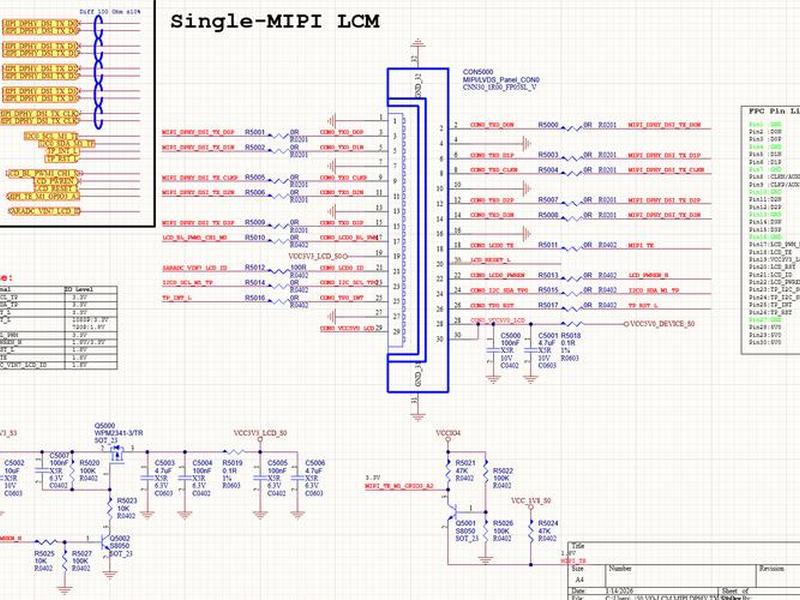Select resistor R5000 symbol
Viewport: 800px width, 600px height.
pyautogui.click(x=571, y=129)
